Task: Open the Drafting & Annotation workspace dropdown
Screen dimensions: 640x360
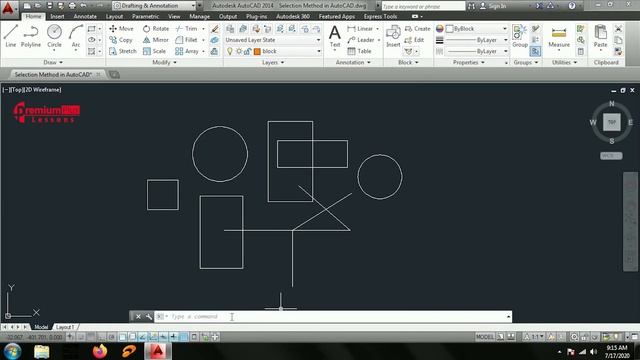Action: click(154, 6)
